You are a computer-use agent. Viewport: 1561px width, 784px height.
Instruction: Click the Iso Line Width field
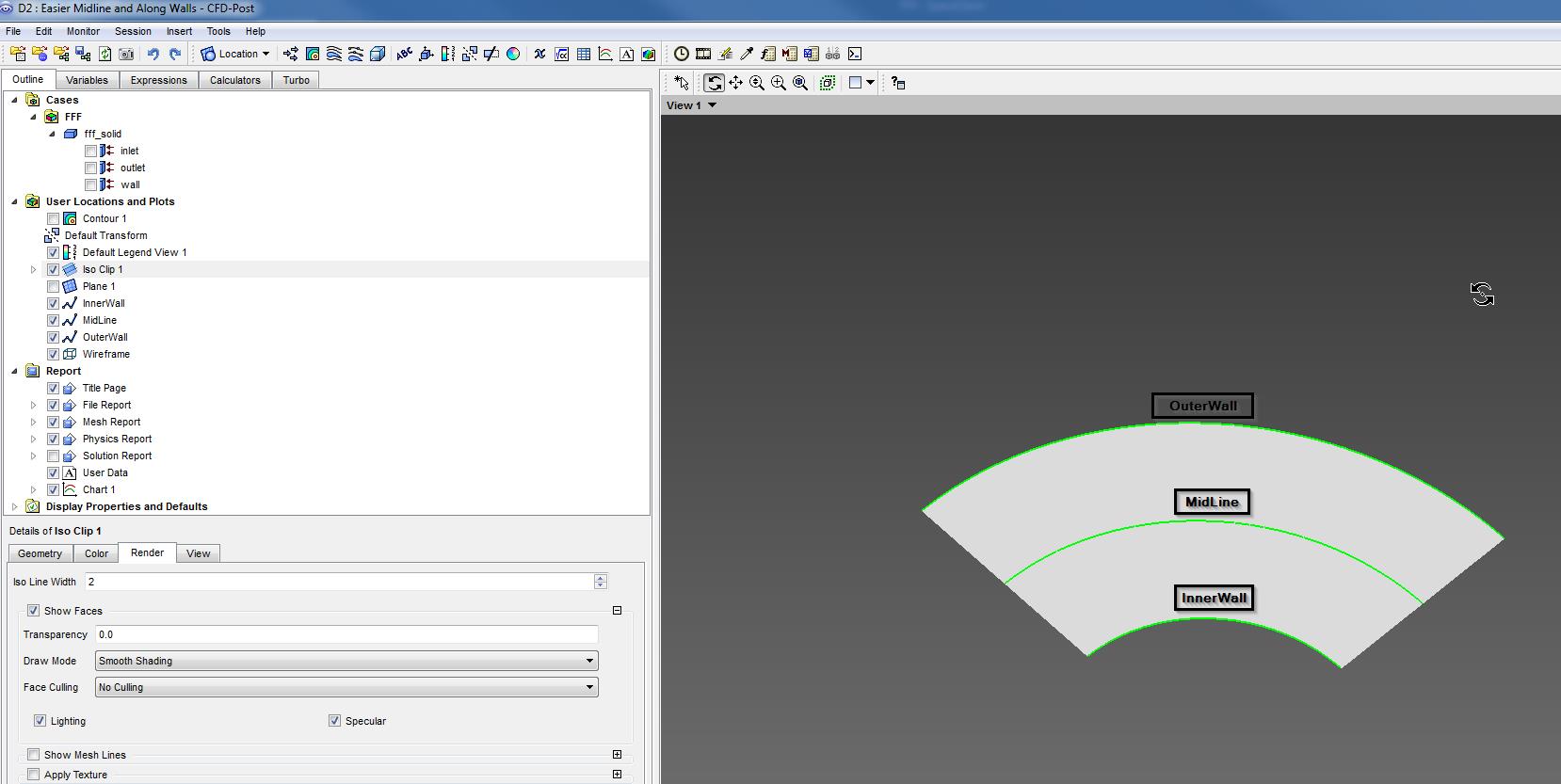341,582
